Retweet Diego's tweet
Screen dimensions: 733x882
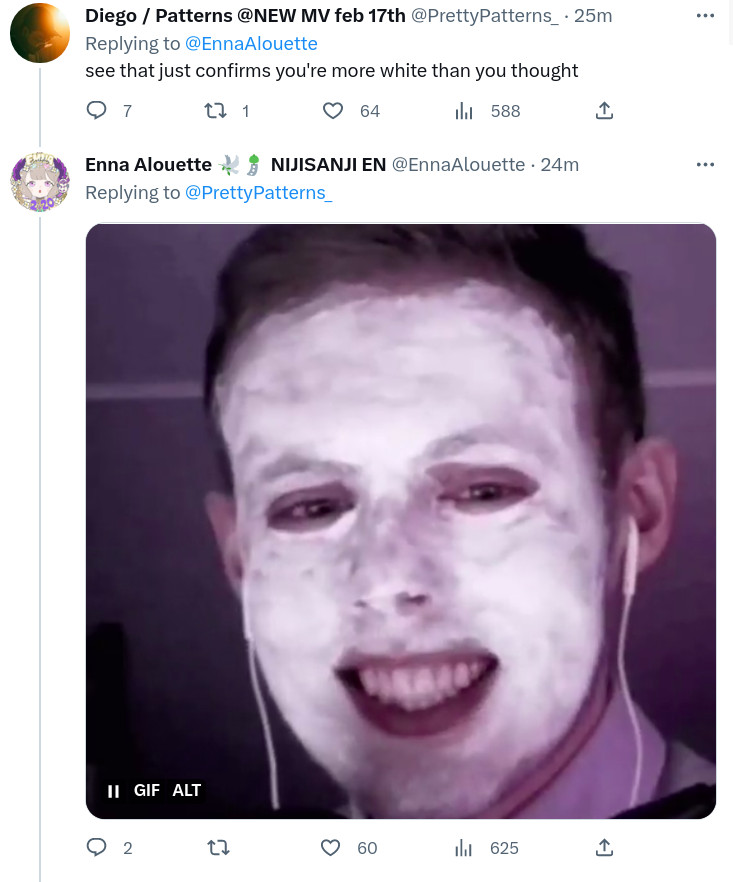tap(215, 110)
